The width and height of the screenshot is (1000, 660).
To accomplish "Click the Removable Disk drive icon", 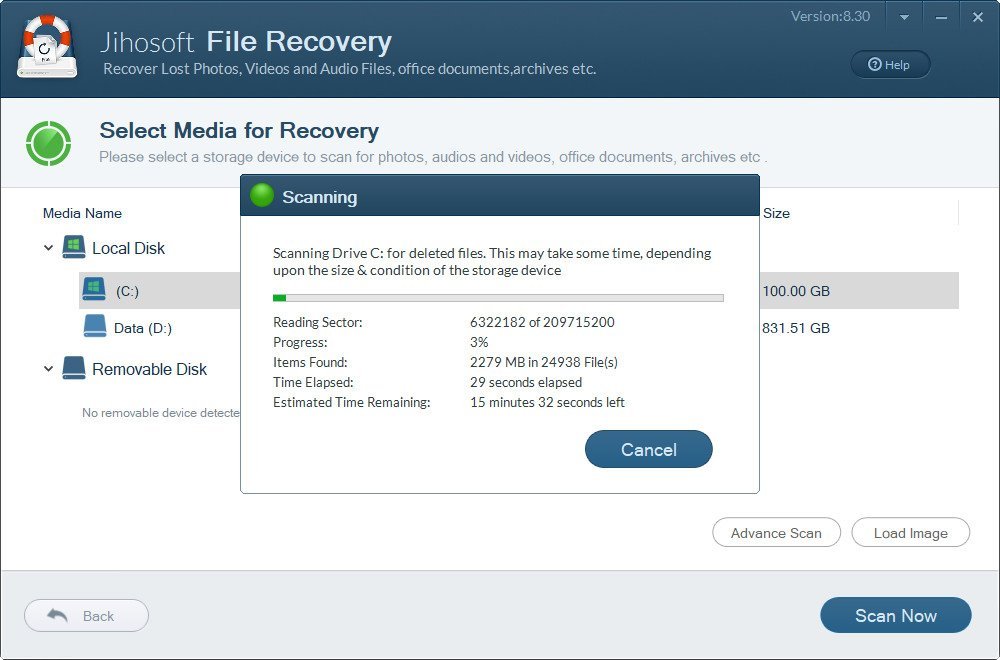I will (74, 368).
